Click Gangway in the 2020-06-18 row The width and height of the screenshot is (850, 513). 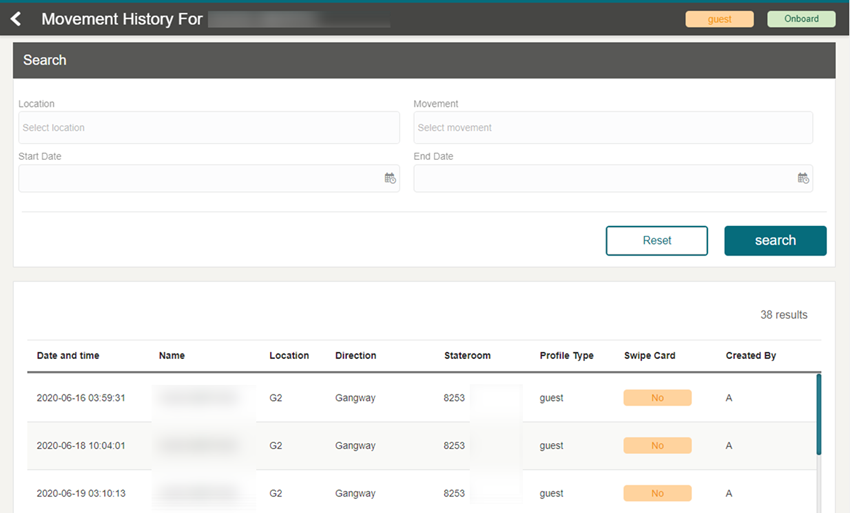(355, 445)
